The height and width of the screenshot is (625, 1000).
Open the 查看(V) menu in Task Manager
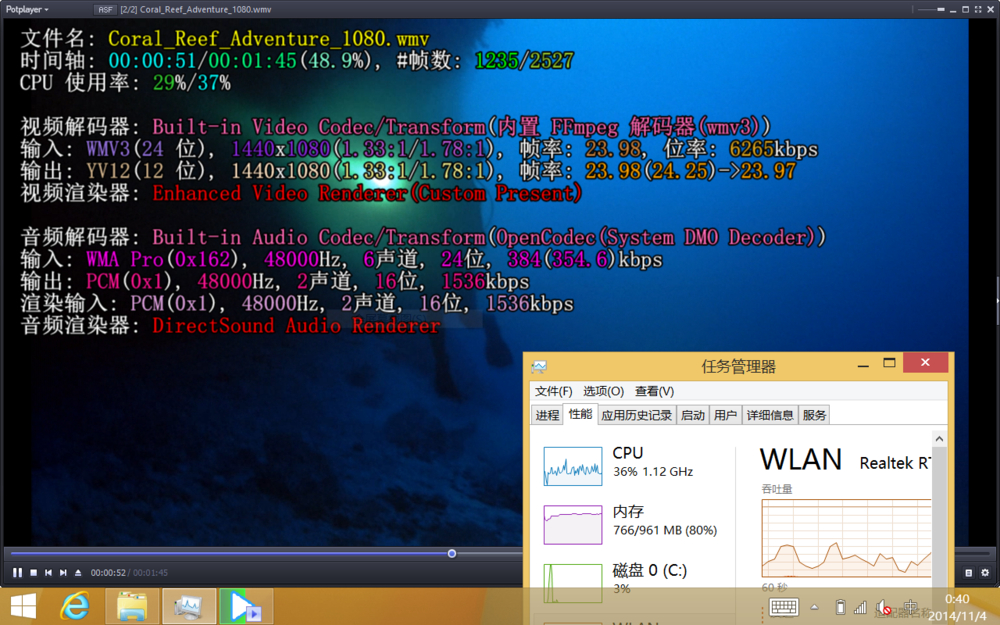654,392
